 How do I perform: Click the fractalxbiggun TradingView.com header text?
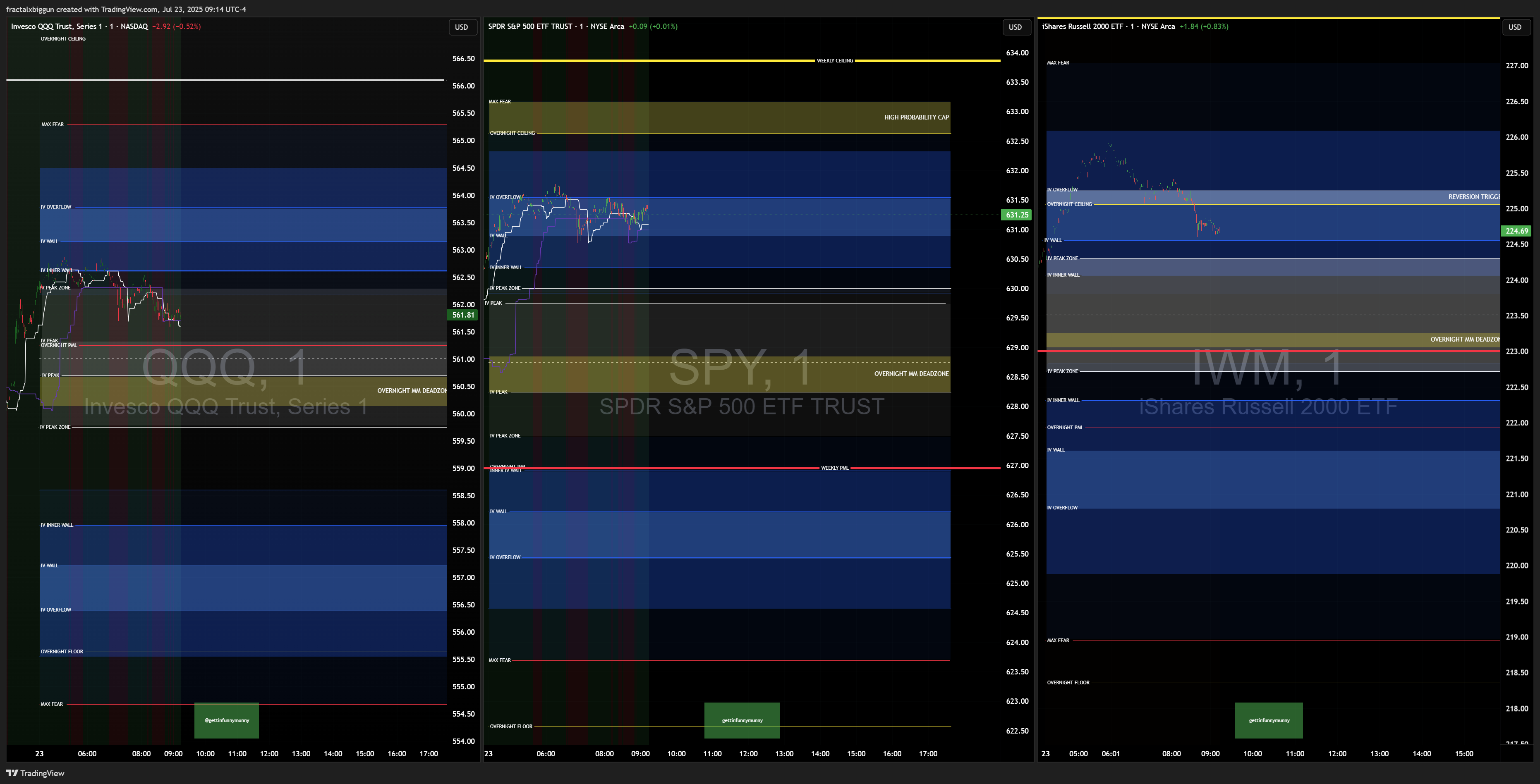pos(126,9)
